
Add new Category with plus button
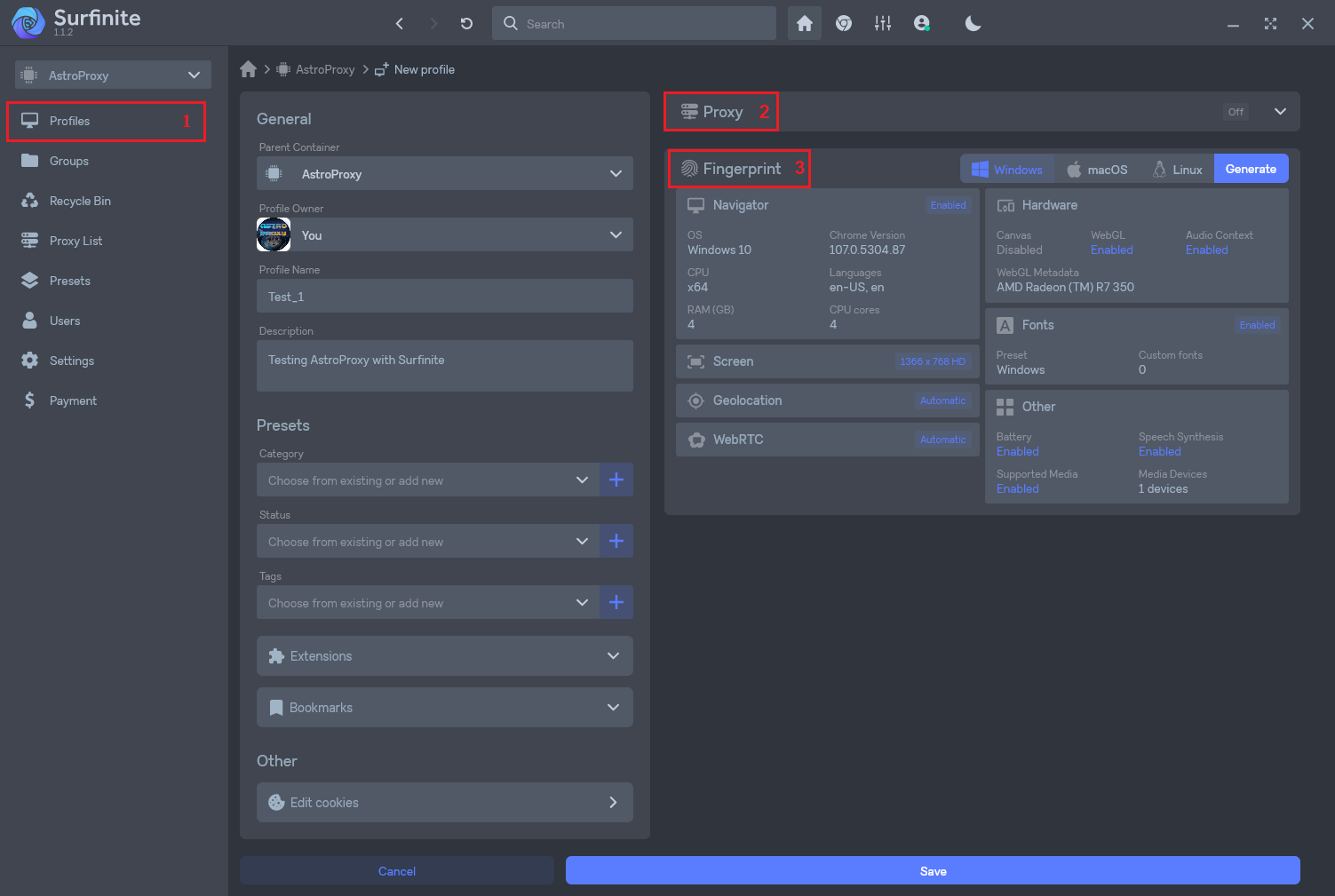pyautogui.click(x=616, y=480)
